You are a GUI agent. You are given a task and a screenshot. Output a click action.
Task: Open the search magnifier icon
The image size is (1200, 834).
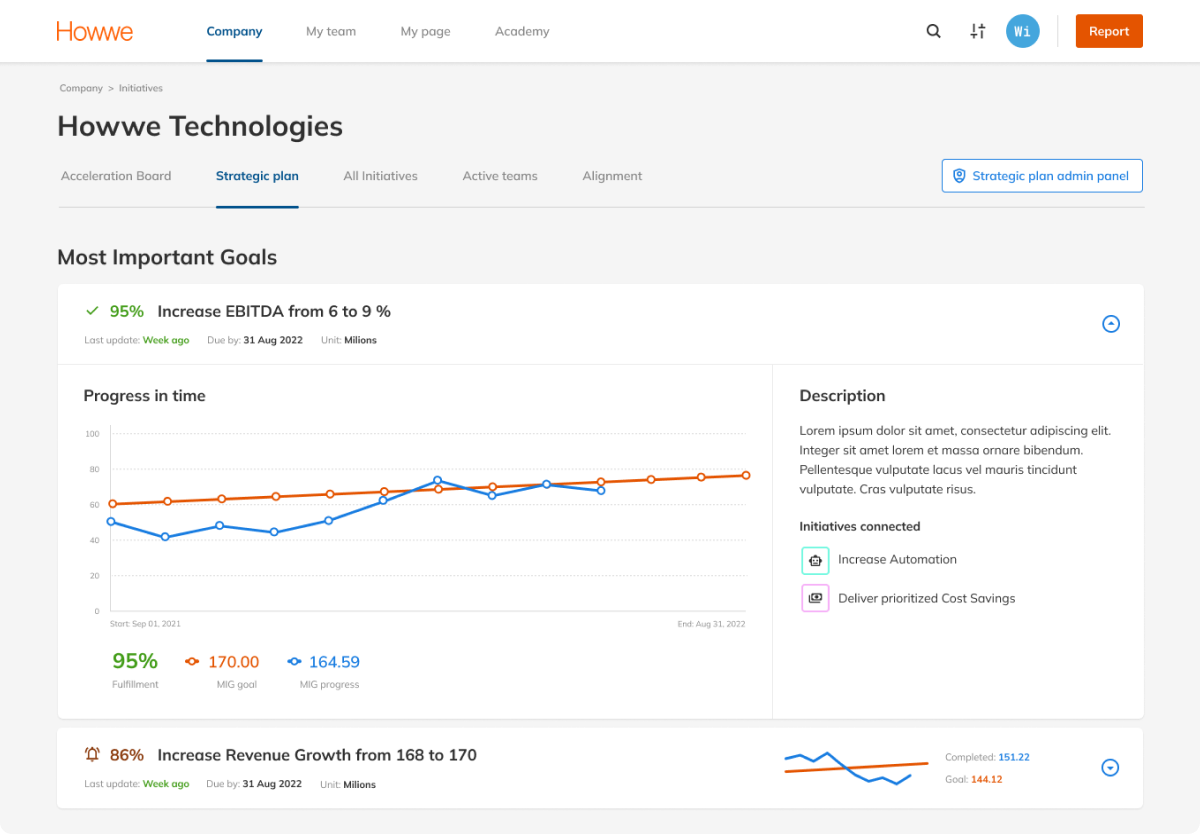click(x=933, y=31)
